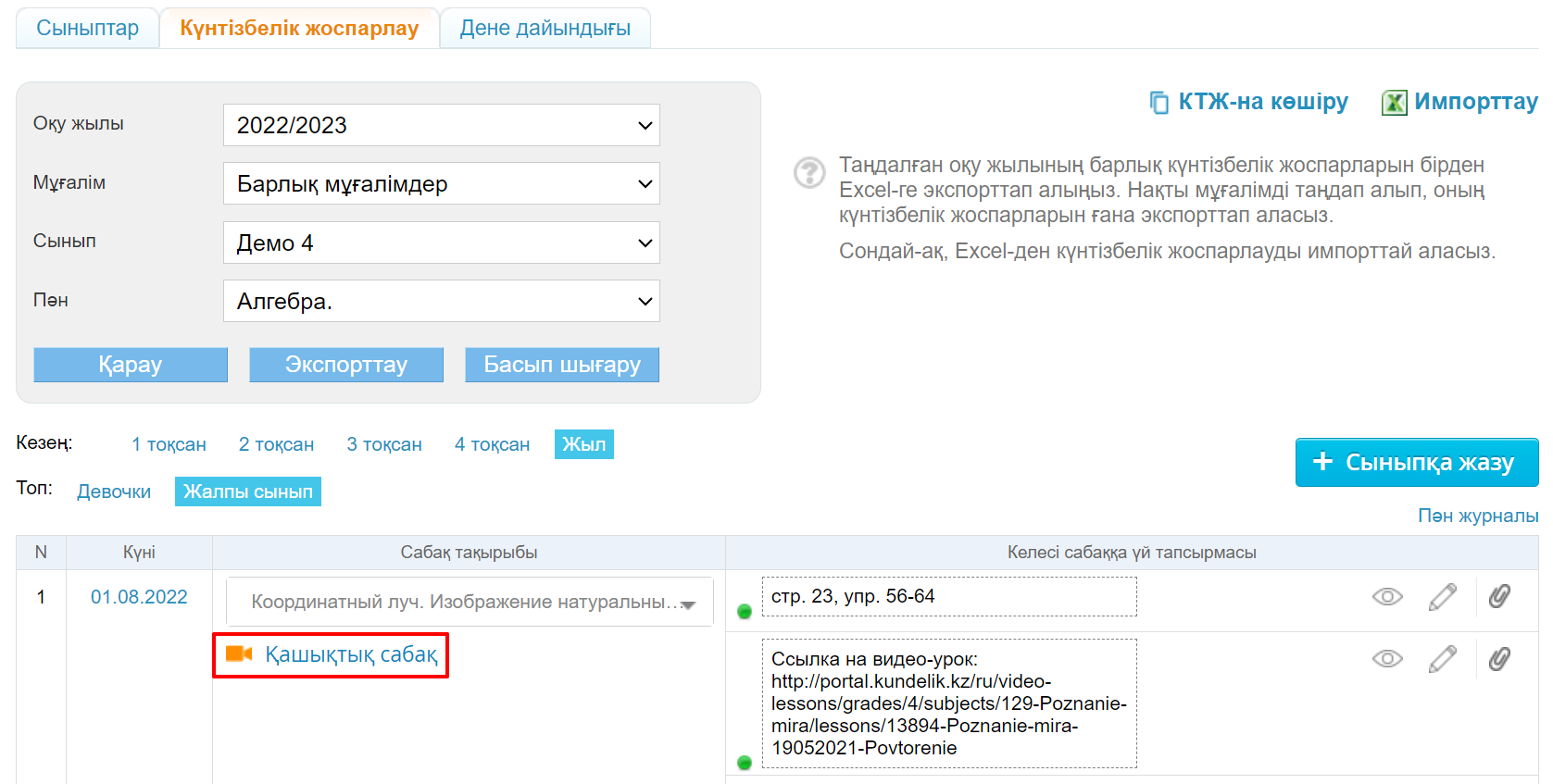Click the homework text field стр. 23
Screen dimensions: 1553x784
pos(948,597)
